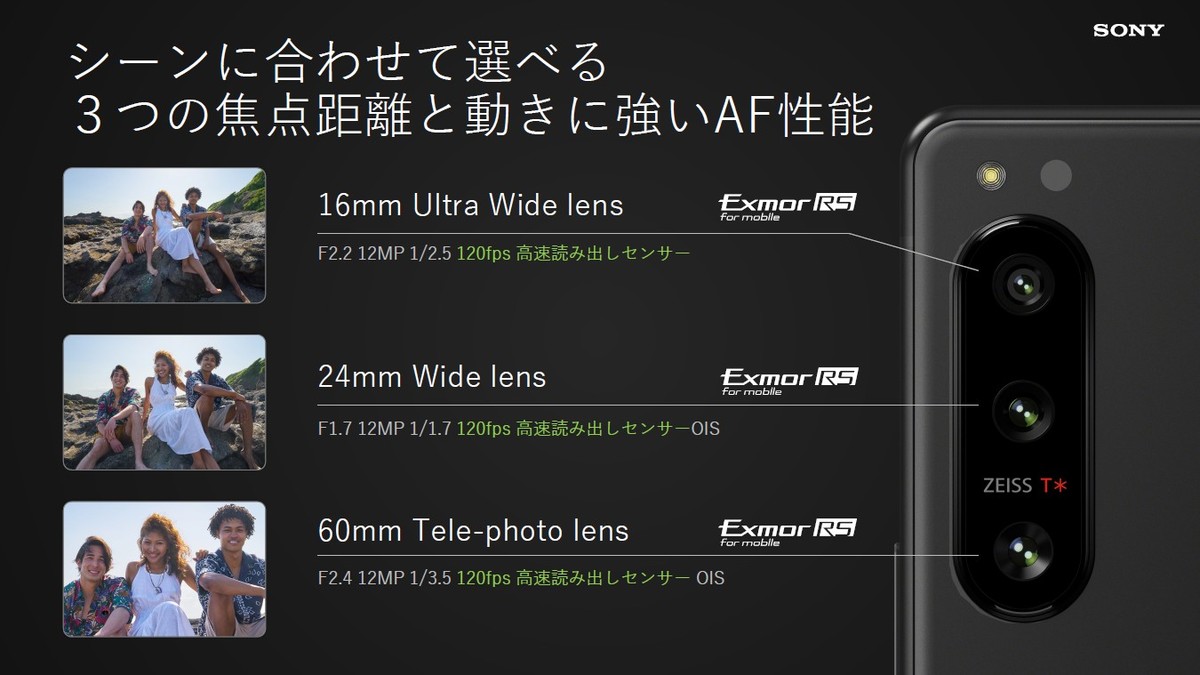Open the 60mm telephoto sample photo
Image resolution: width=1200 pixels, height=675 pixels.
tap(164, 569)
